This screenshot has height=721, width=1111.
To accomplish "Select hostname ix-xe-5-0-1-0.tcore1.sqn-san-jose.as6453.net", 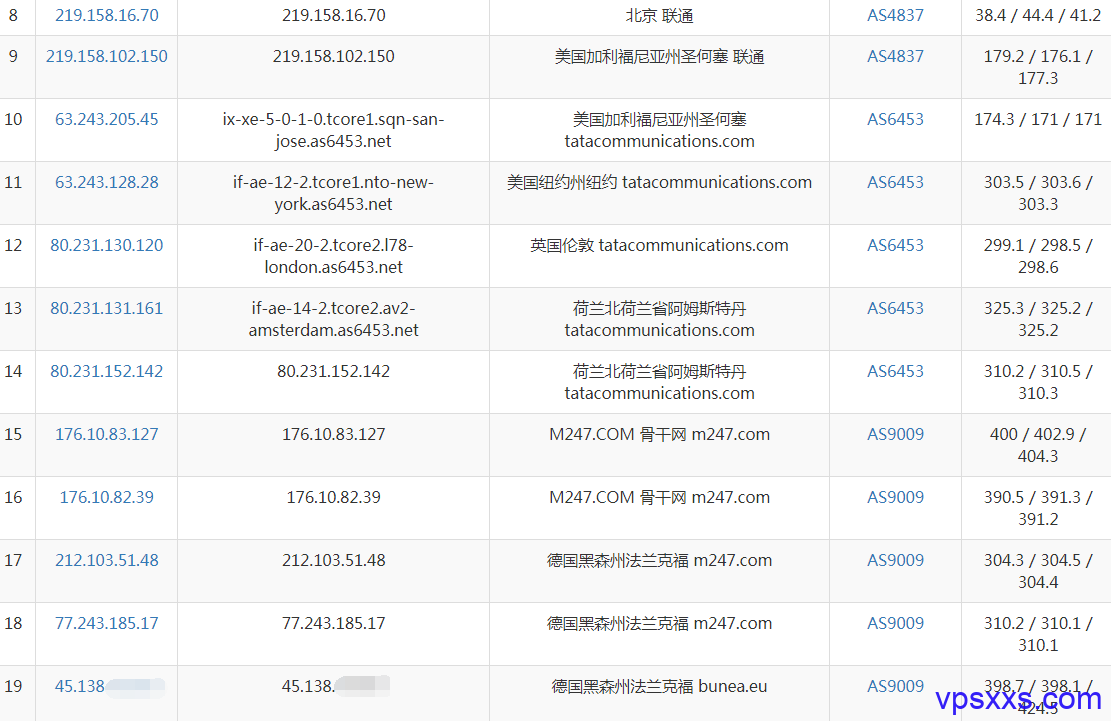I will (333, 130).
